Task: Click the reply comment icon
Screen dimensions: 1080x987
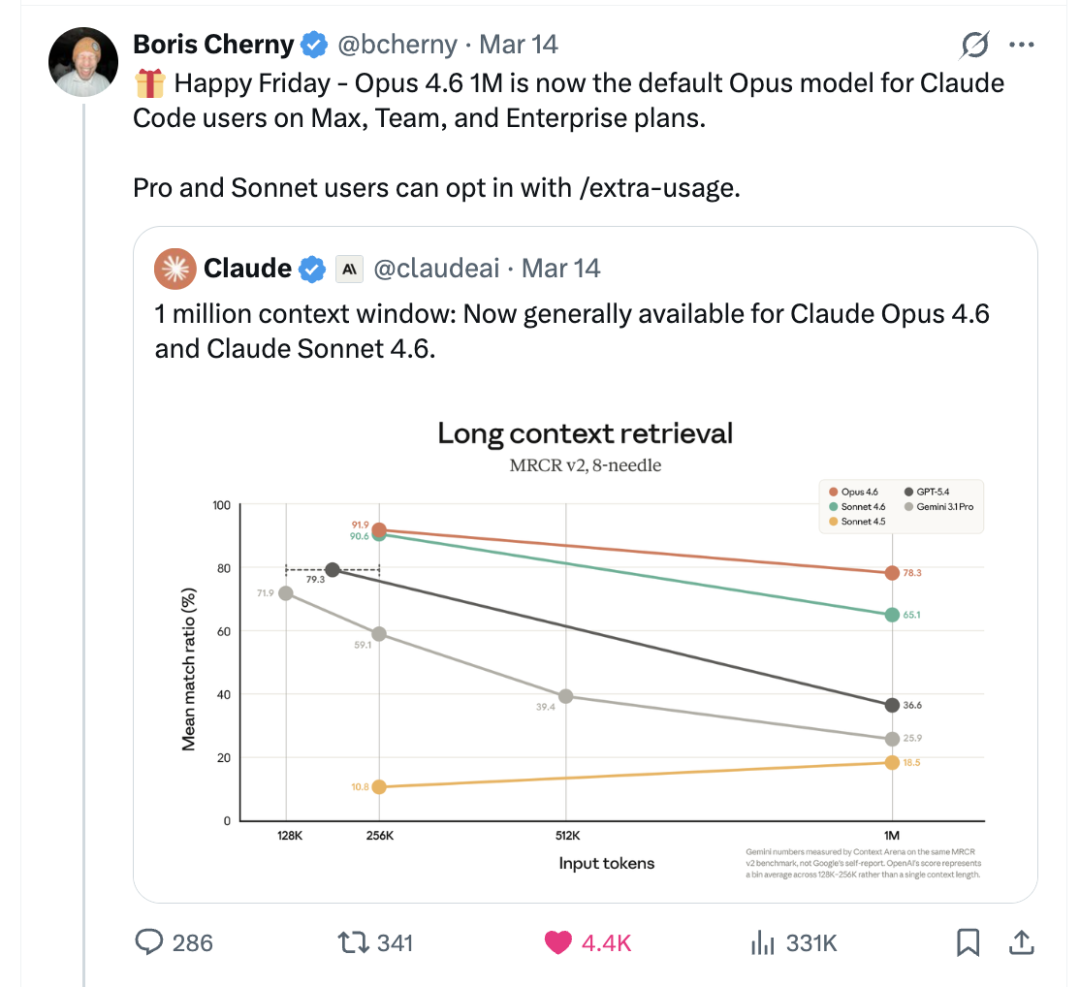Action: click(149, 941)
